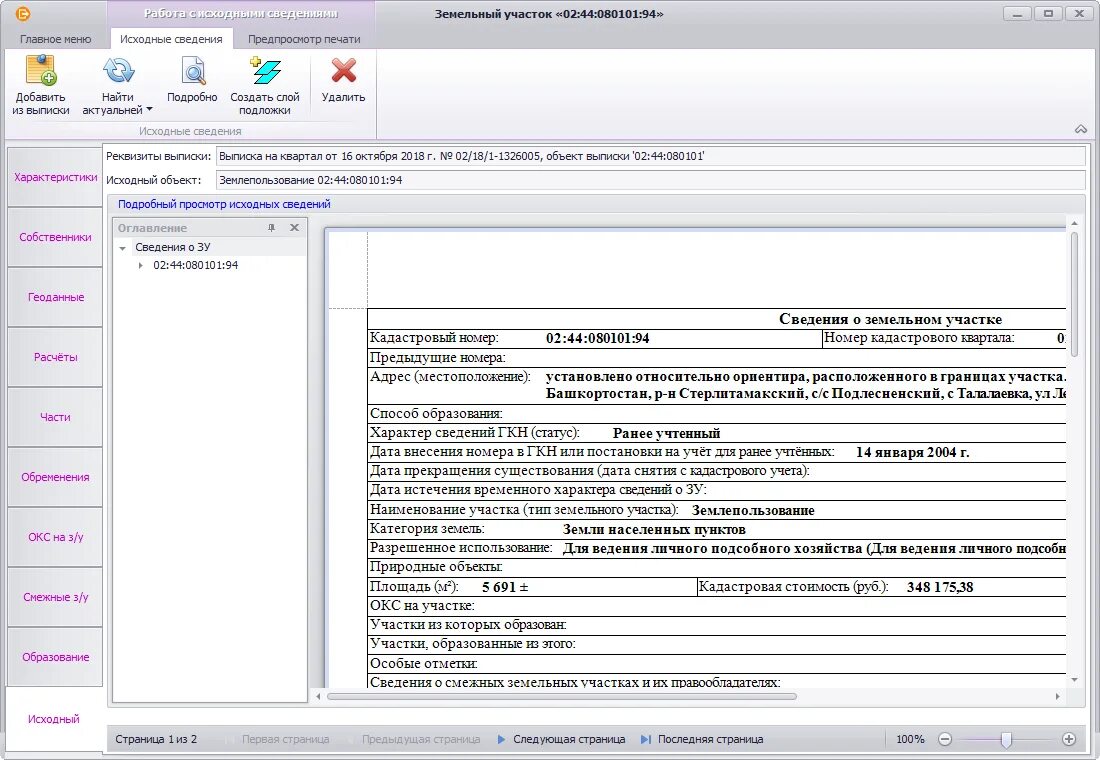This screenshot has width=1100, height=760.
Task: Click the 'Добавить из выписки' icon
Action: pos(41,71)
